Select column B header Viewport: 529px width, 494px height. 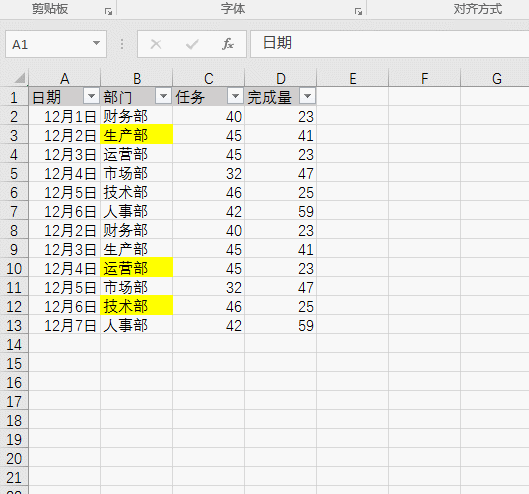point(137,79)
